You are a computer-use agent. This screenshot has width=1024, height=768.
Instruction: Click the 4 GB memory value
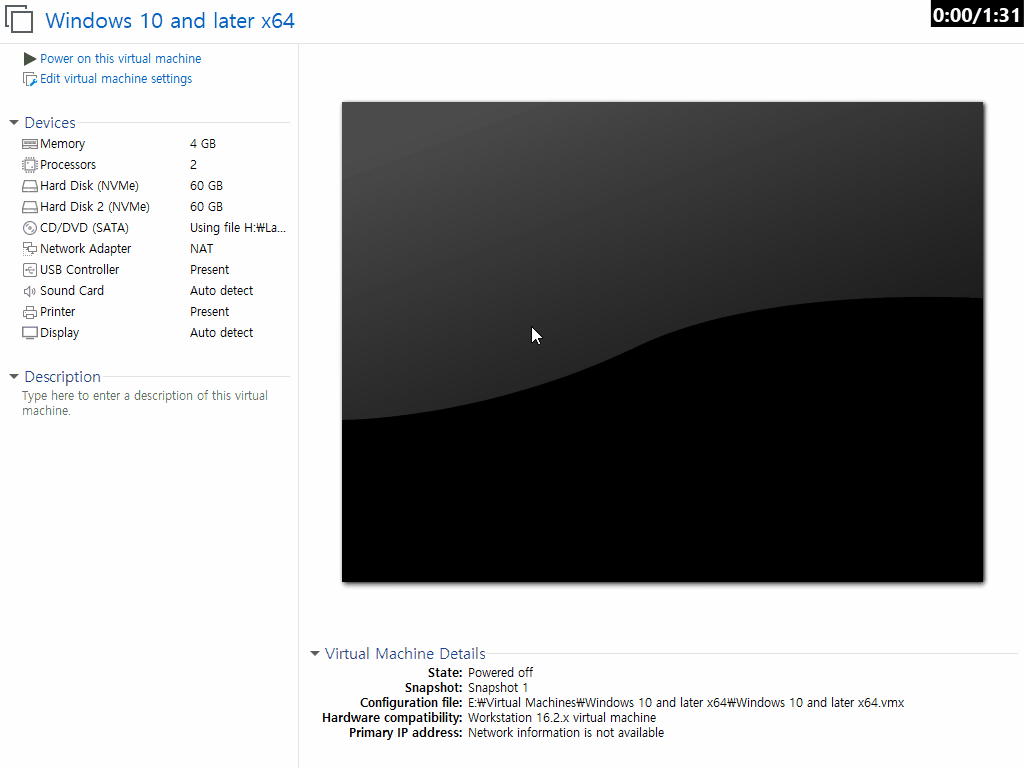pyautogui.click(x=202, y=144)
